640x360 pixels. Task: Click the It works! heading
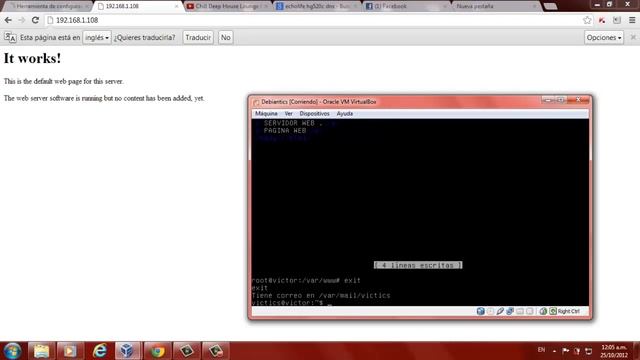[x=32, y=58]
